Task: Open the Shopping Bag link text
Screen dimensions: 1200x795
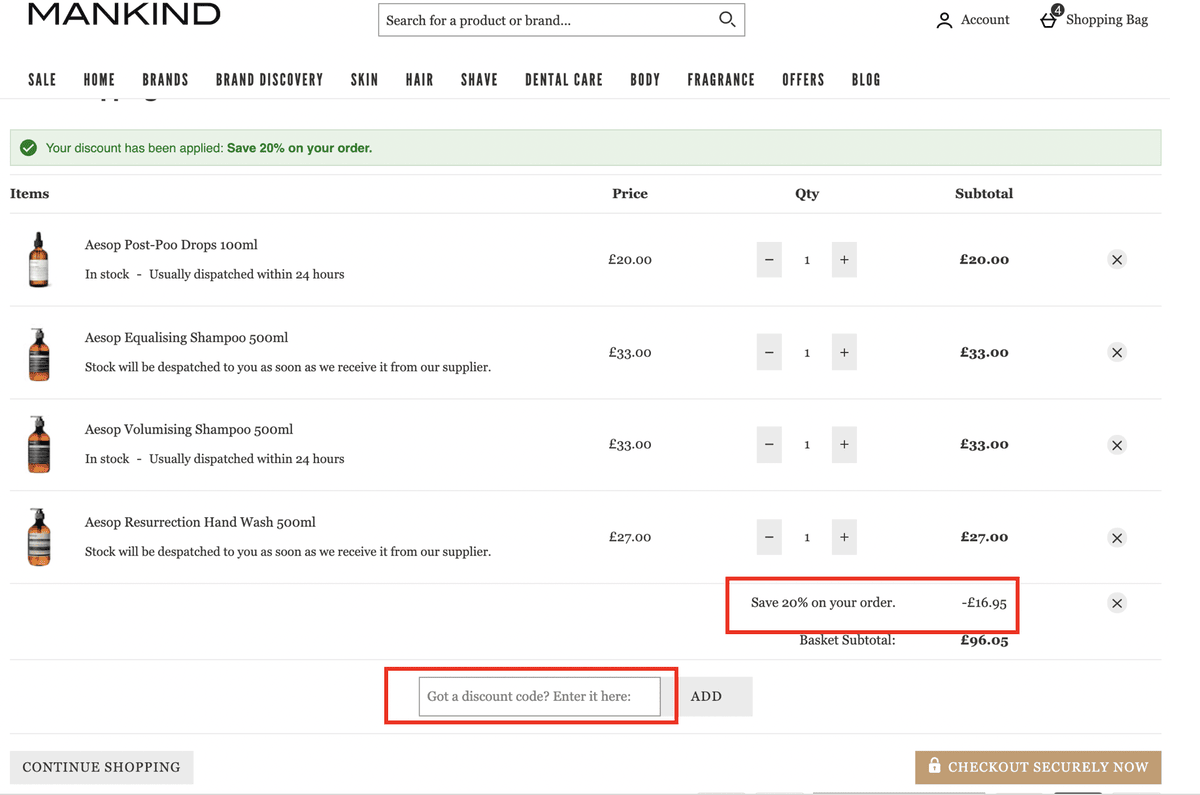Action: 1107,20
